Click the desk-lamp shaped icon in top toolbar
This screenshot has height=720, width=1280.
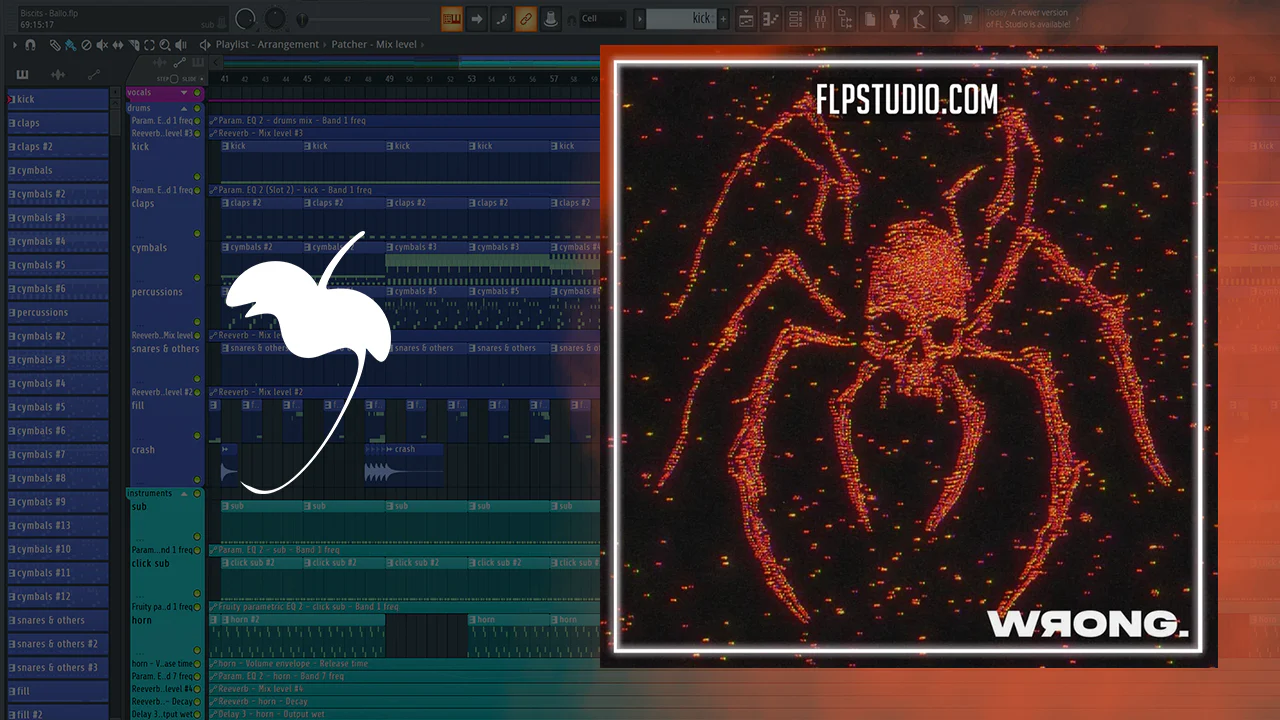pyautogui.click(x=919, y=19)
